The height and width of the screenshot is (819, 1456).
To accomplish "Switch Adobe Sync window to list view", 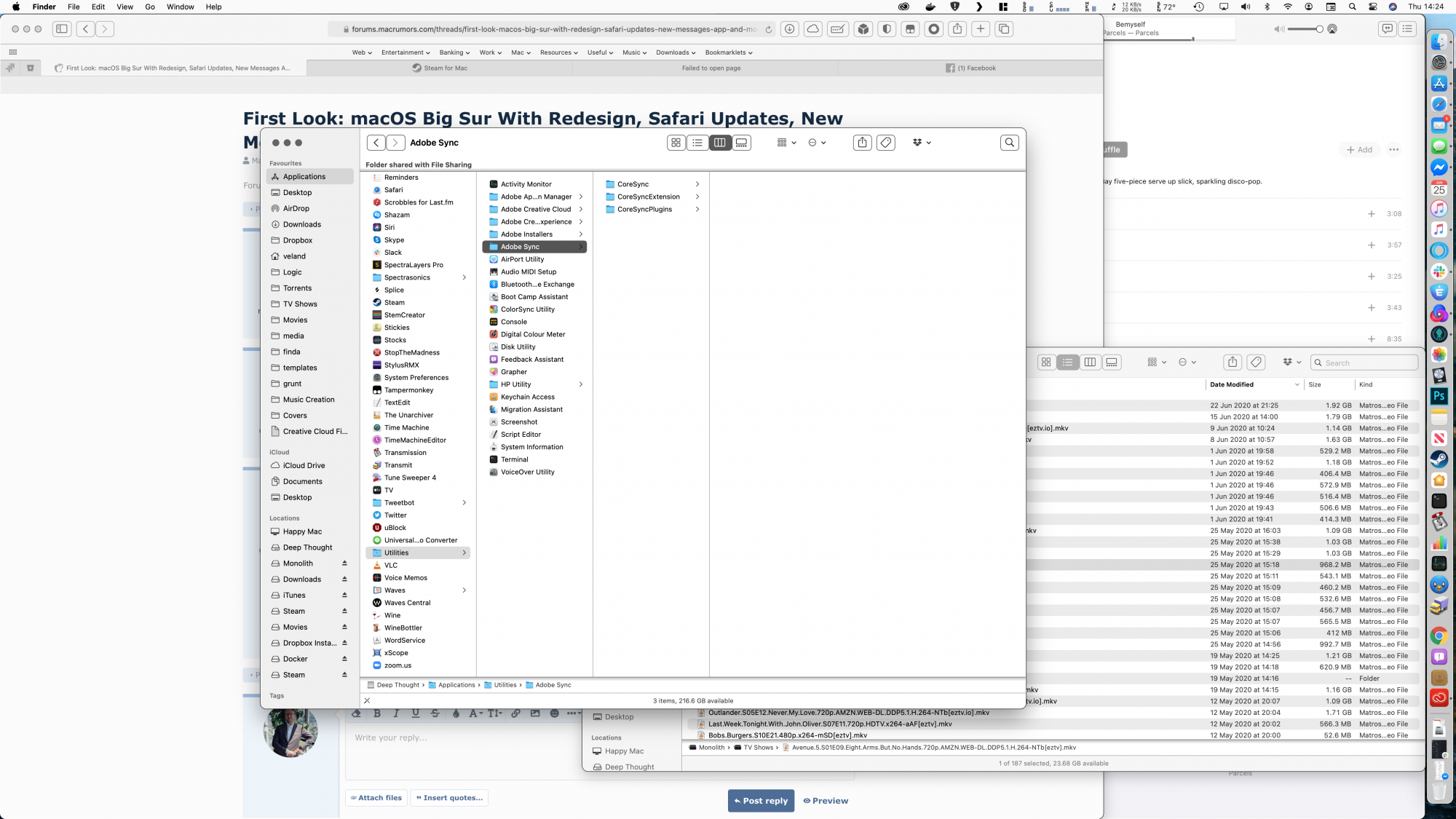I will (697, 143).
